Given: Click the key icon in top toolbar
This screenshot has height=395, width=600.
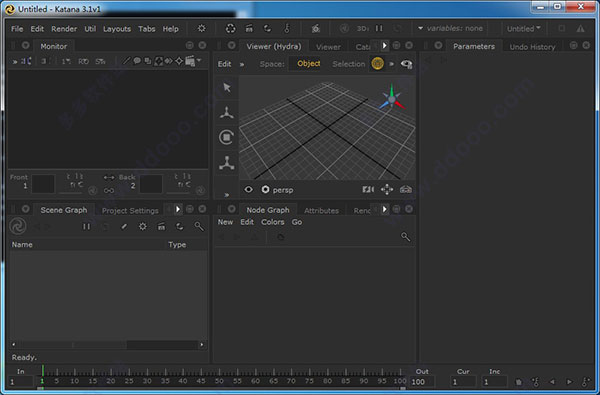Looking at the screenshot, I should pos(287,28).
